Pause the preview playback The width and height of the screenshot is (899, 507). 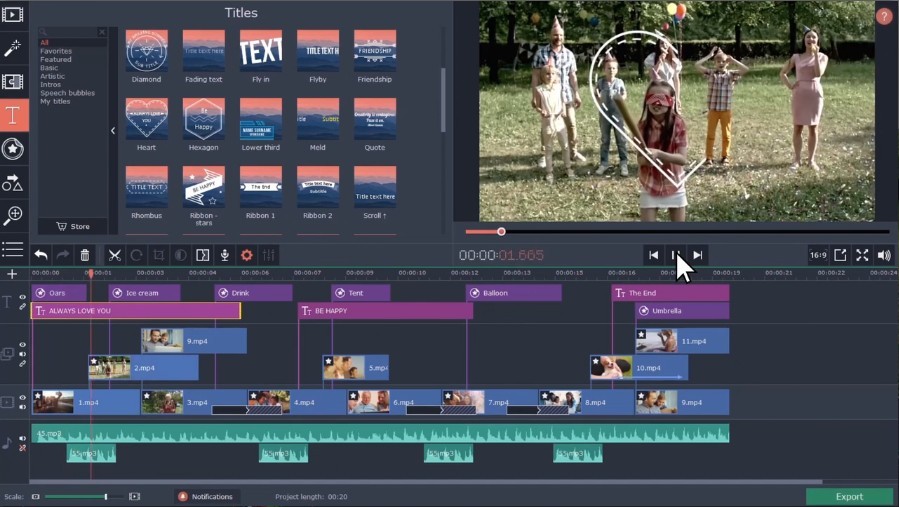675,255
